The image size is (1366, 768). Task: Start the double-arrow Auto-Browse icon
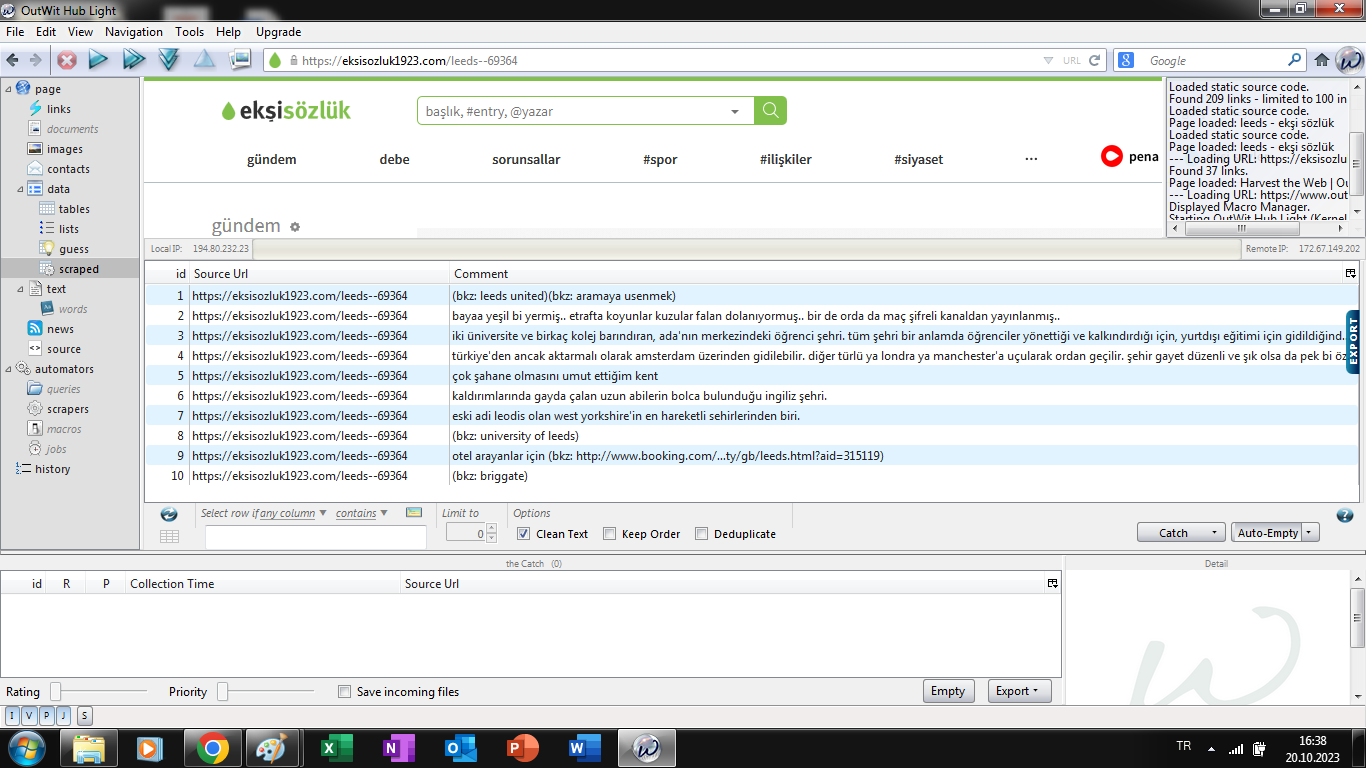pos(134,60)
